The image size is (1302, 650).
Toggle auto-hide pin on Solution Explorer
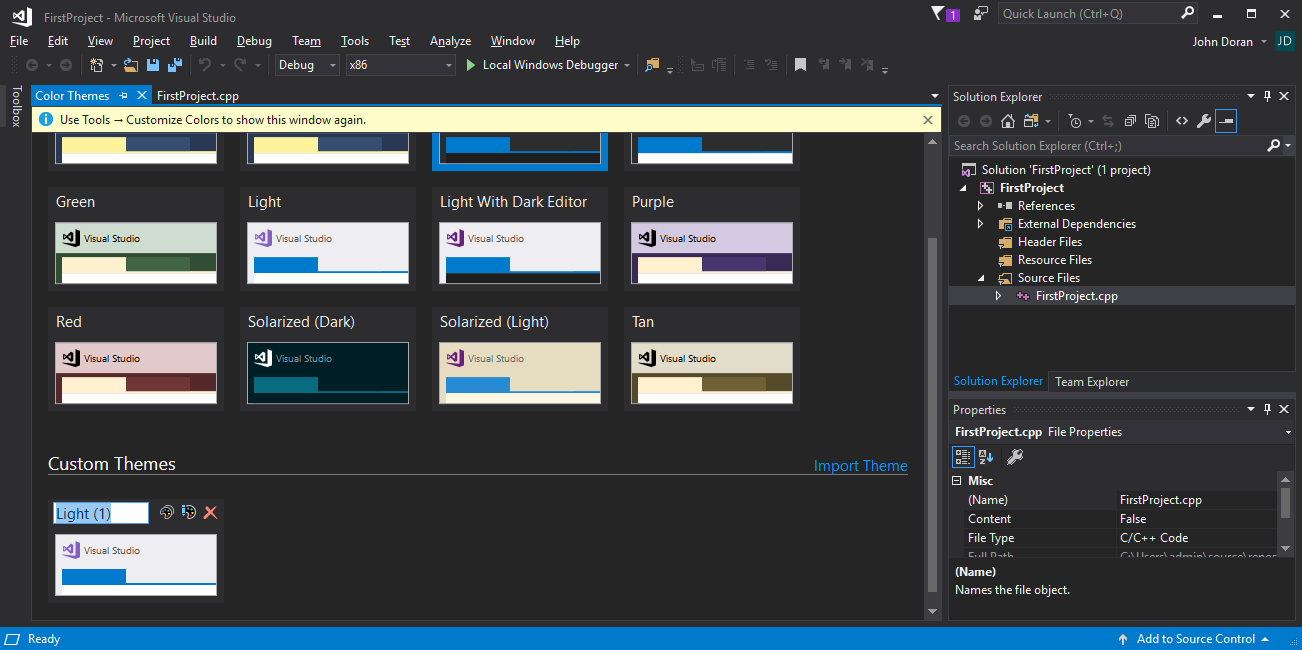1268,97
